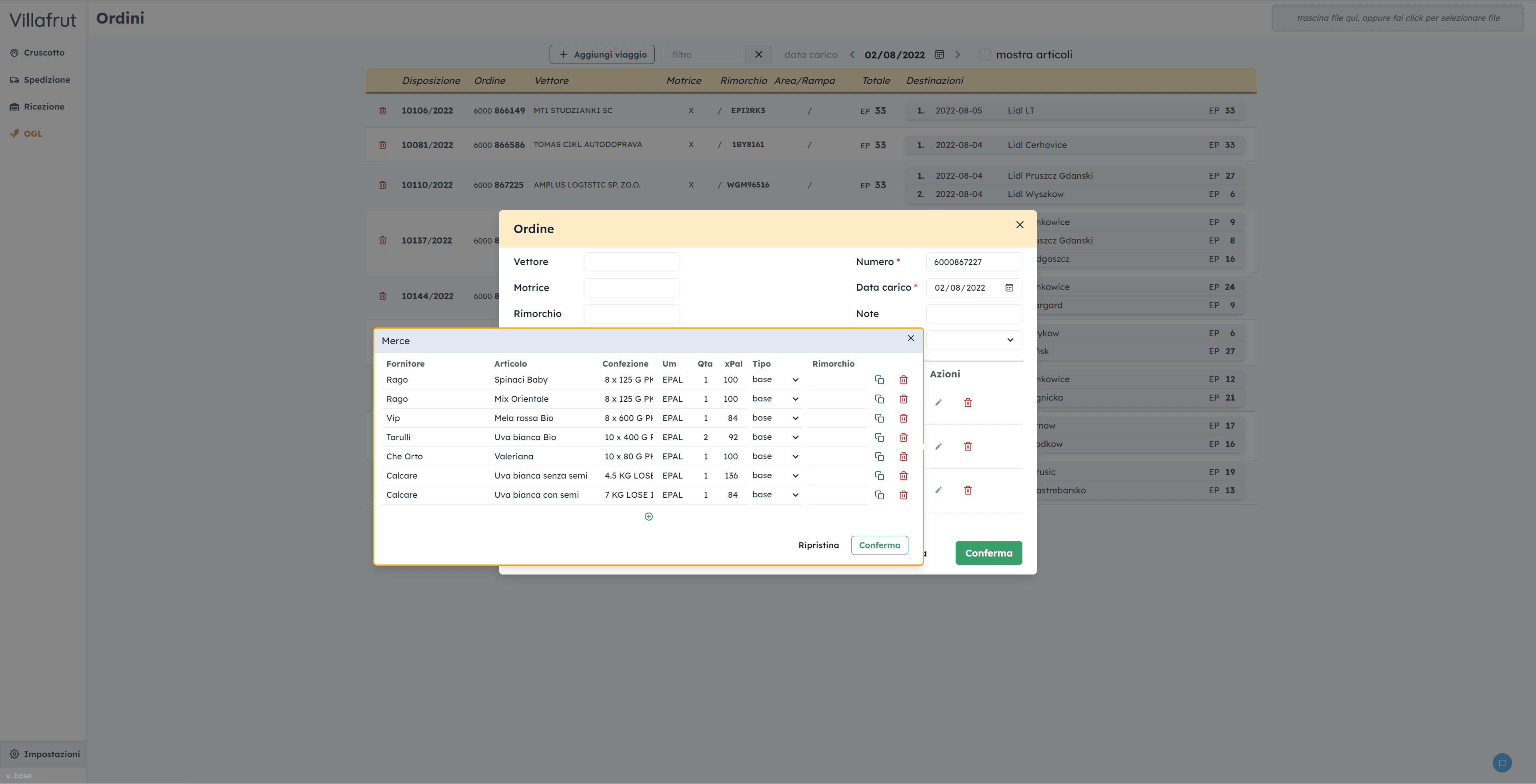Click Aggiungi viaggio button

tap(602, 55)
